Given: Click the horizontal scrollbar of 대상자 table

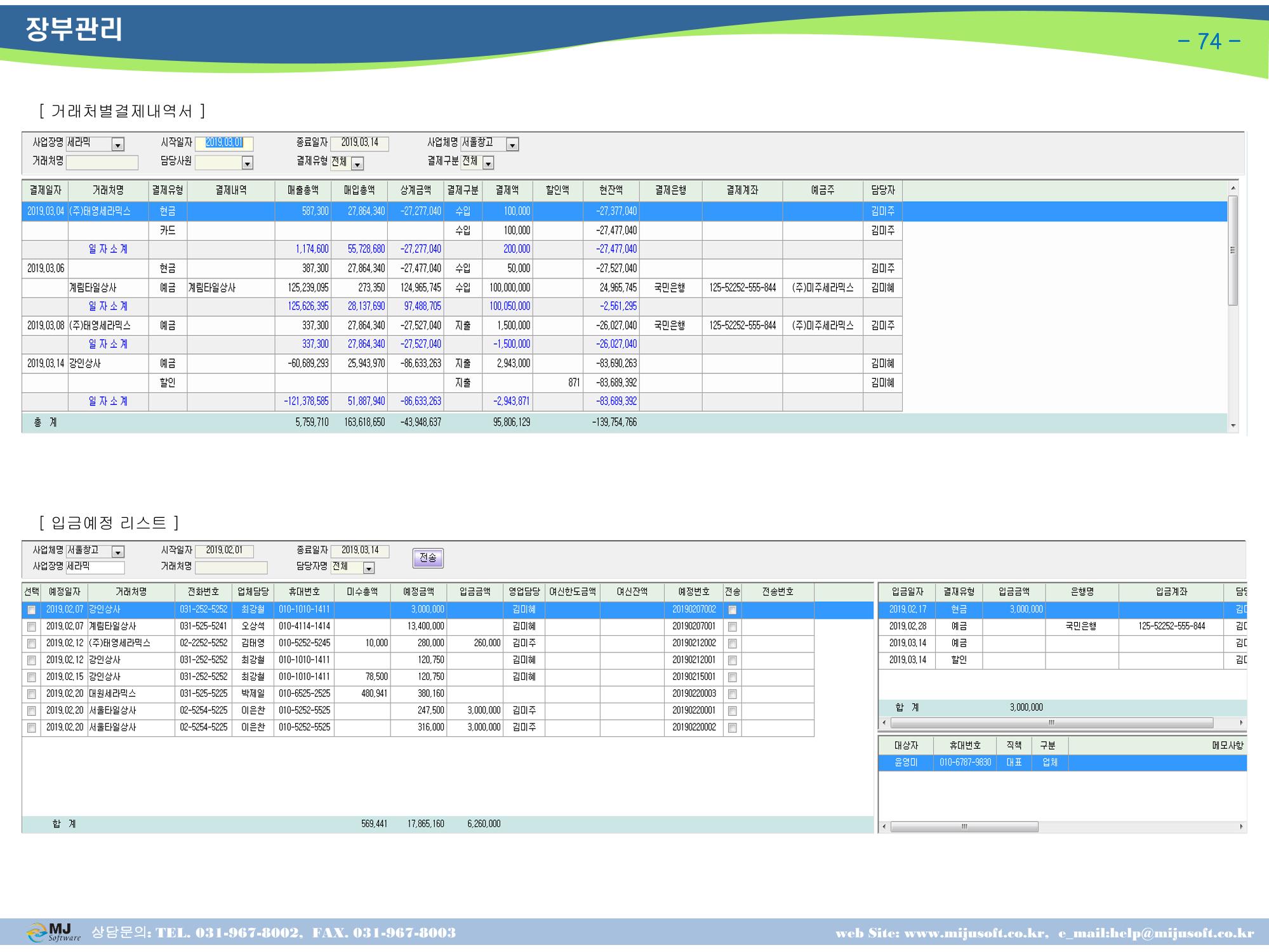Looking at the screenshot, I should (x=964, y=827).
